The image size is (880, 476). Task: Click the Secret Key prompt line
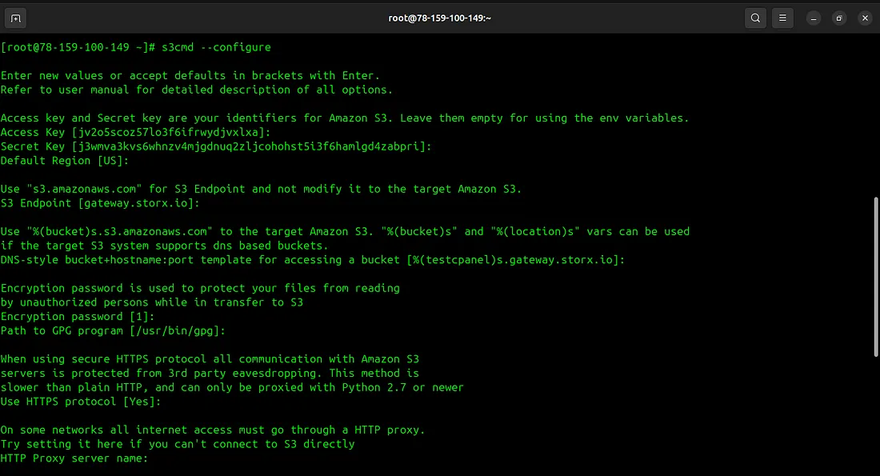216,146
